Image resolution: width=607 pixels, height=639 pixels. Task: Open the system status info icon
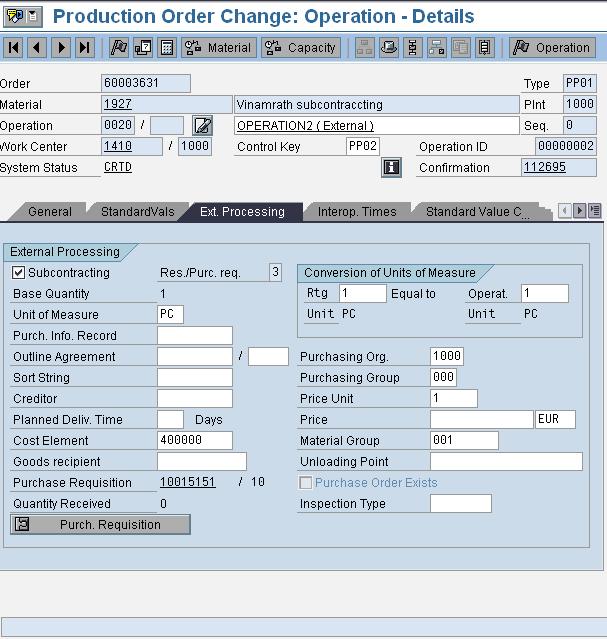click(391, 168)
